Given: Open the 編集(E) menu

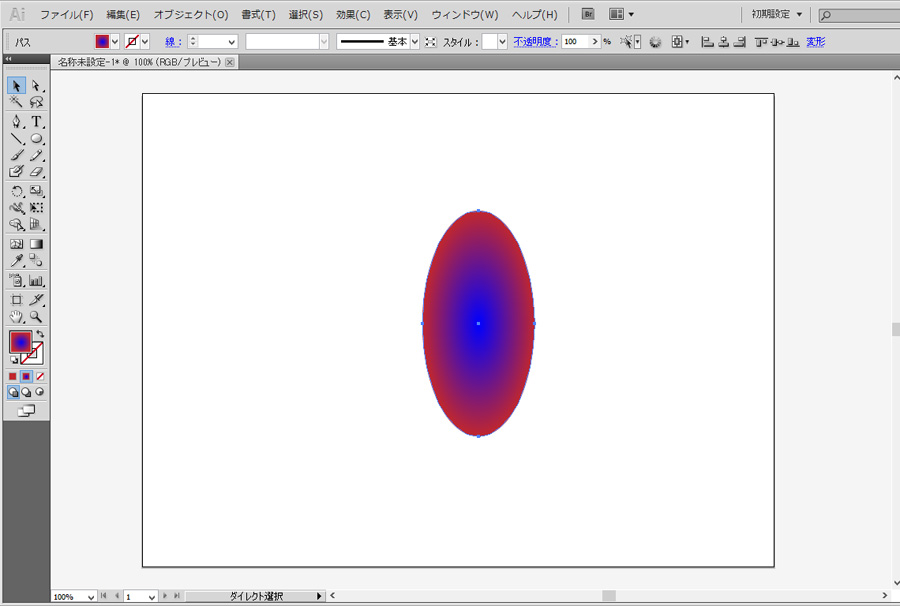Looking at the screenshot, I should (123, 15).
